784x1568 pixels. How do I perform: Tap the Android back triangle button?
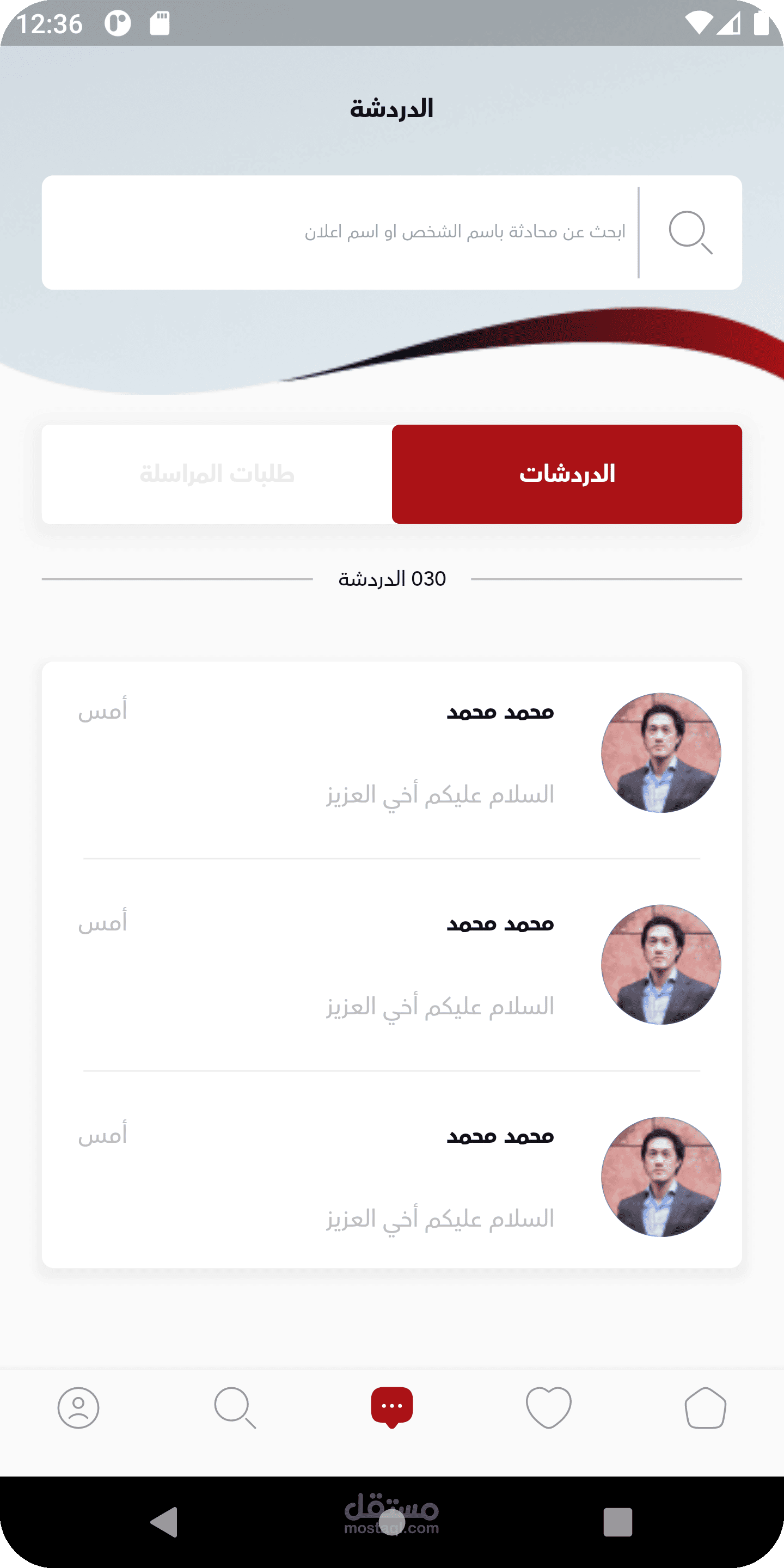(x=164, y=1522)
